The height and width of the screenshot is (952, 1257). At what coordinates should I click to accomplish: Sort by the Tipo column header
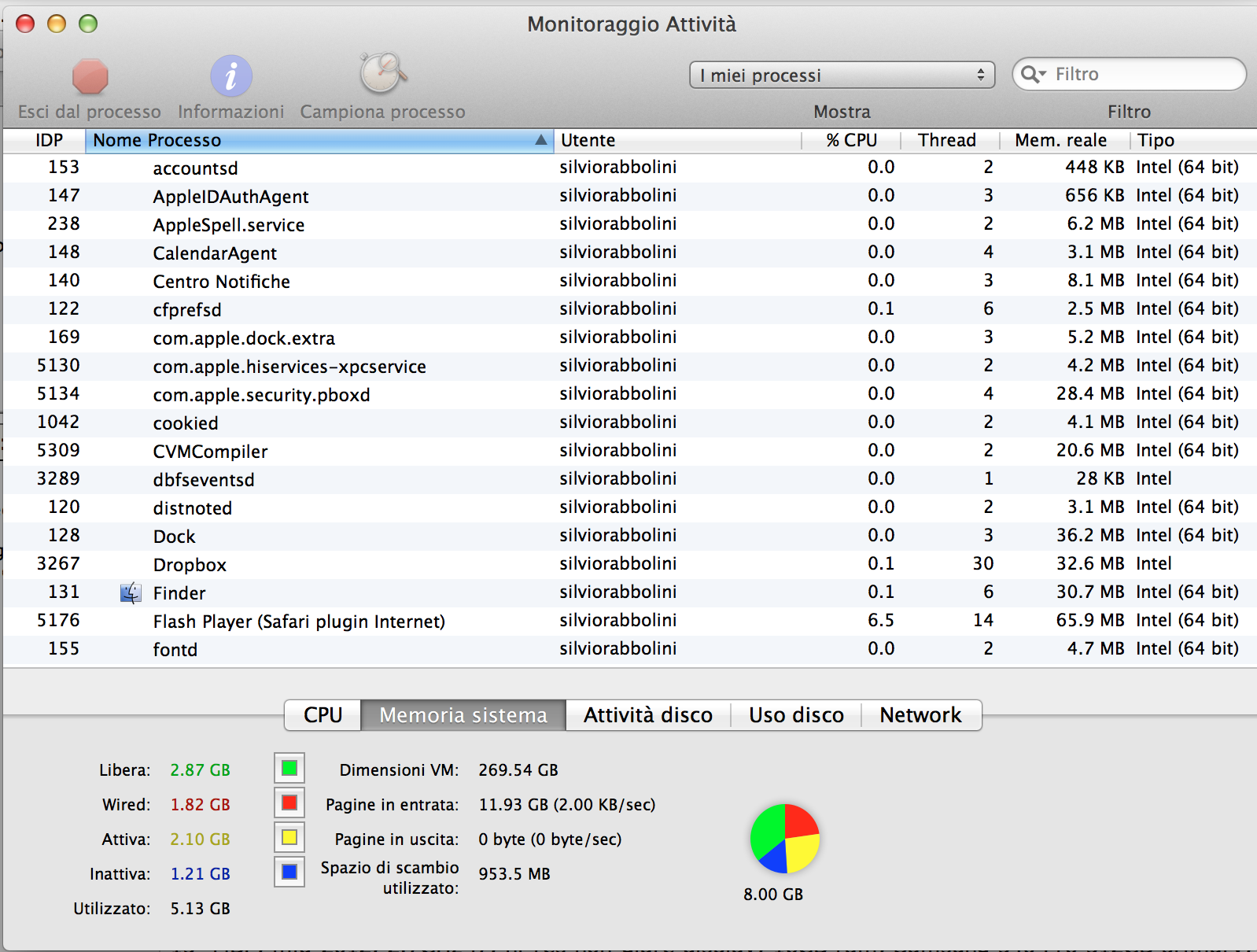tap(1192, 140)
